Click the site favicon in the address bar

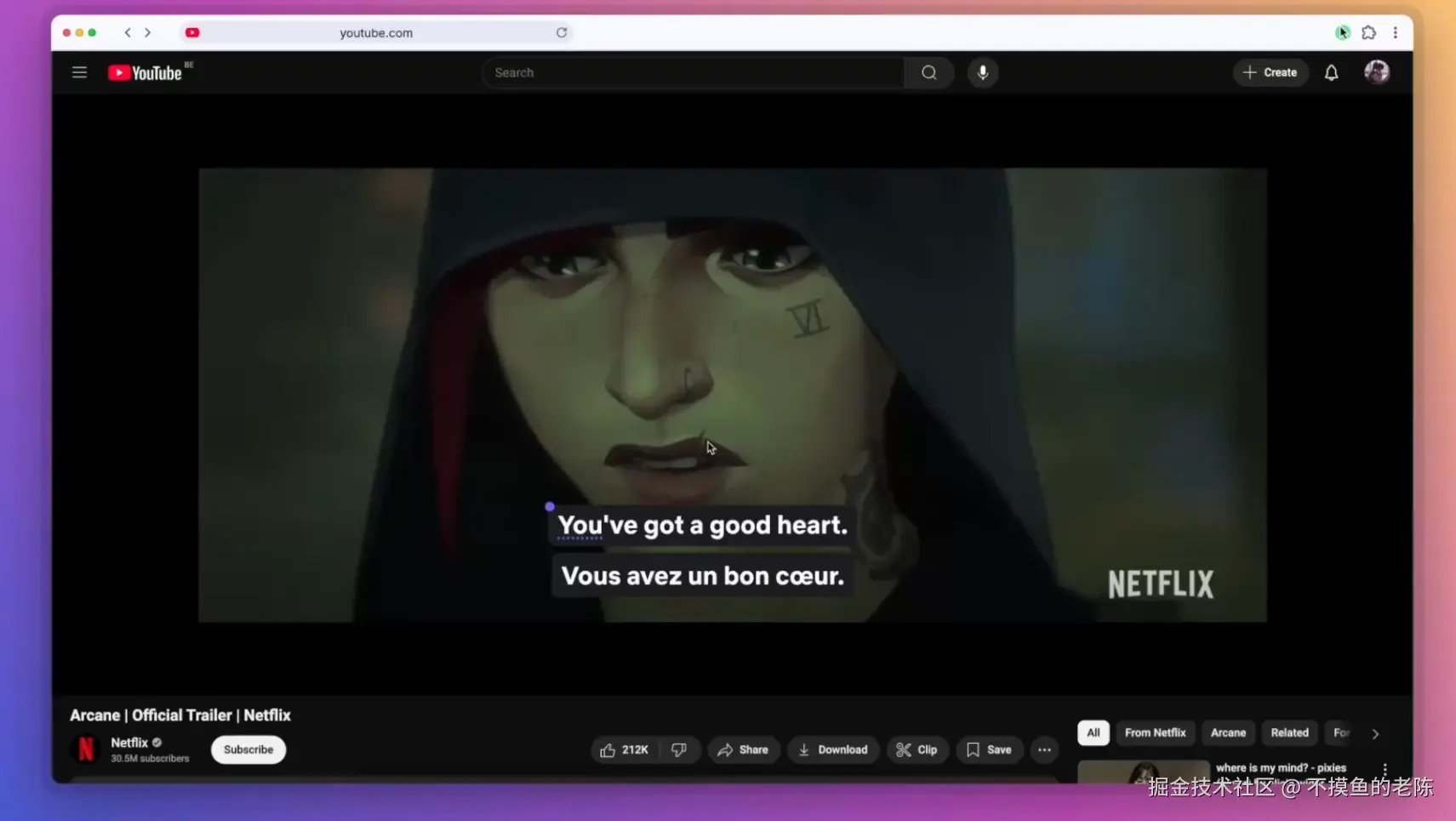[192, 32]
